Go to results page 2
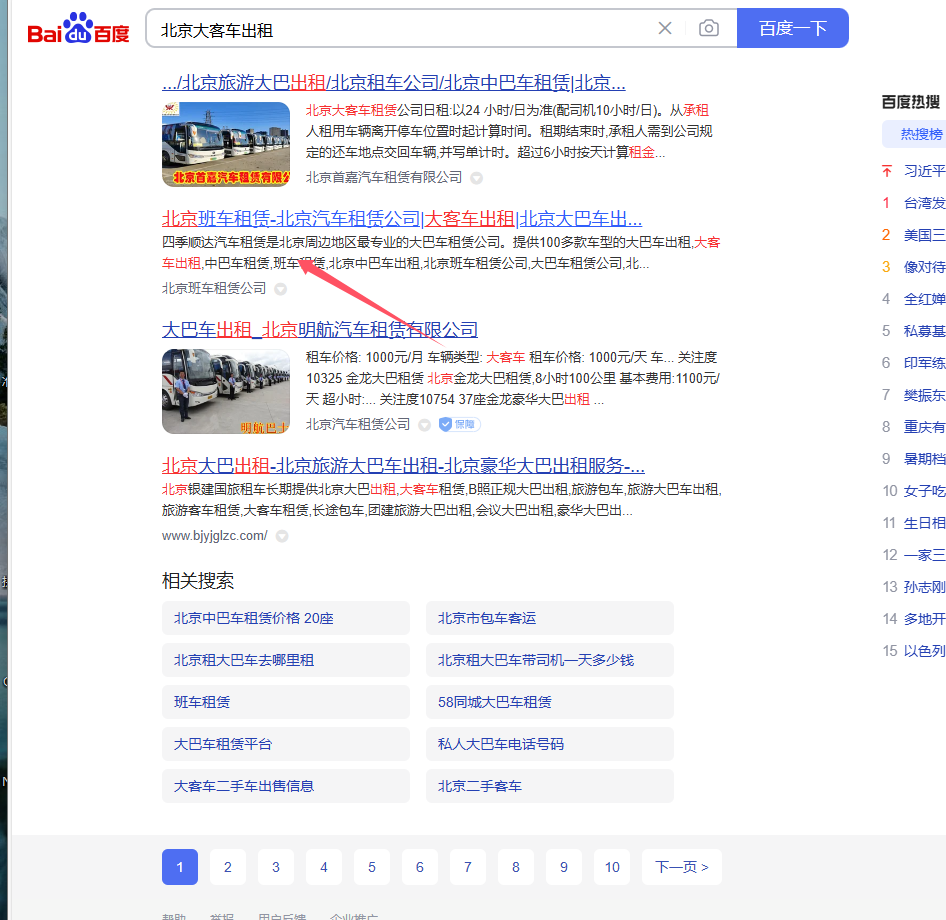The height and width of the screenshot is (920, 946). 227,867
